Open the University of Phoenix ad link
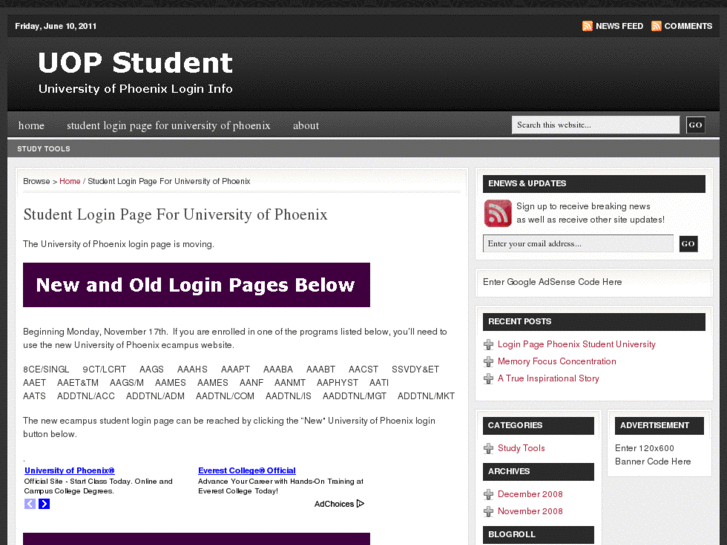727x545 pixels. pyautogui.click(x=70, y=470)
